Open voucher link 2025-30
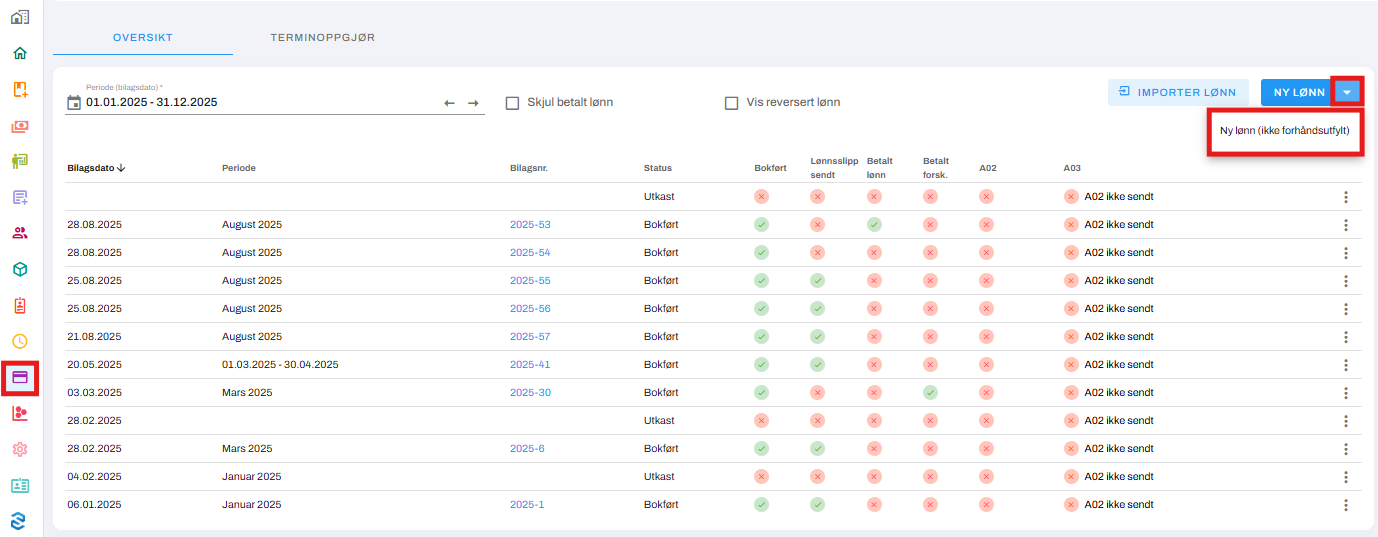Image resolution: width=1378 pixels, height=537 pixels. coord(530,393)
